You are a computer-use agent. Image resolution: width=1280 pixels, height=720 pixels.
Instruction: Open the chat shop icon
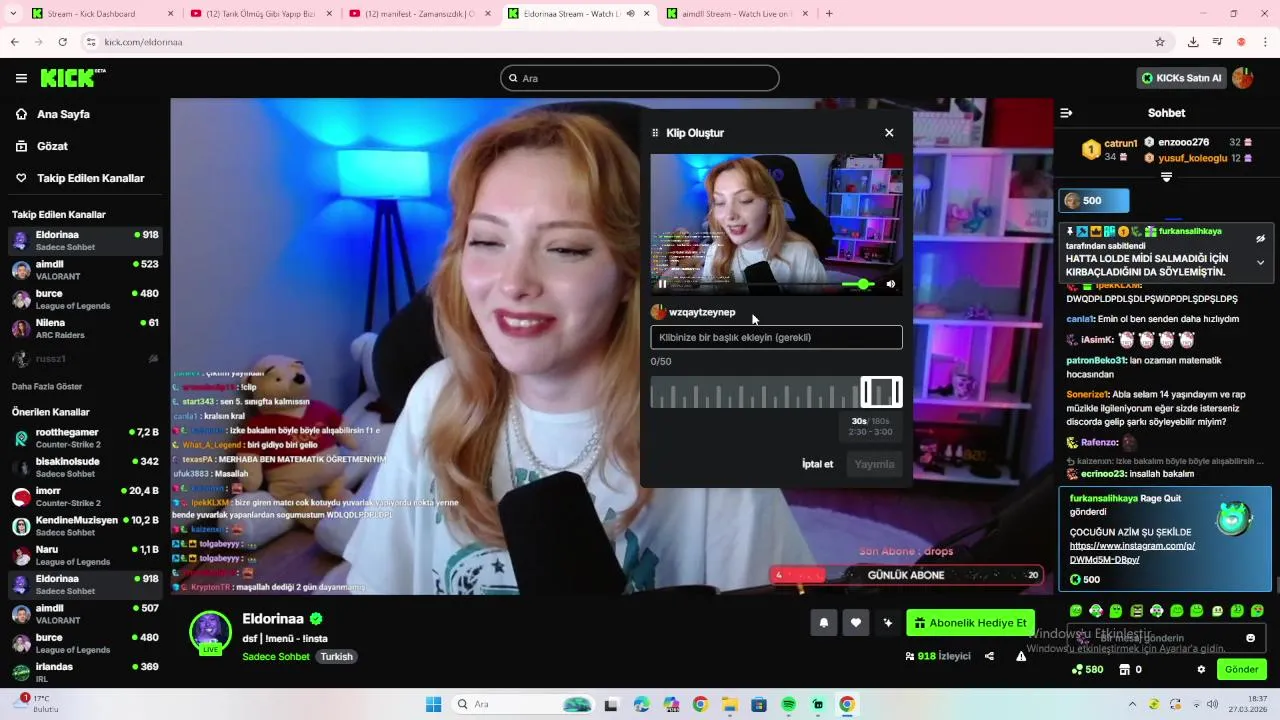tap(1124, 669)
